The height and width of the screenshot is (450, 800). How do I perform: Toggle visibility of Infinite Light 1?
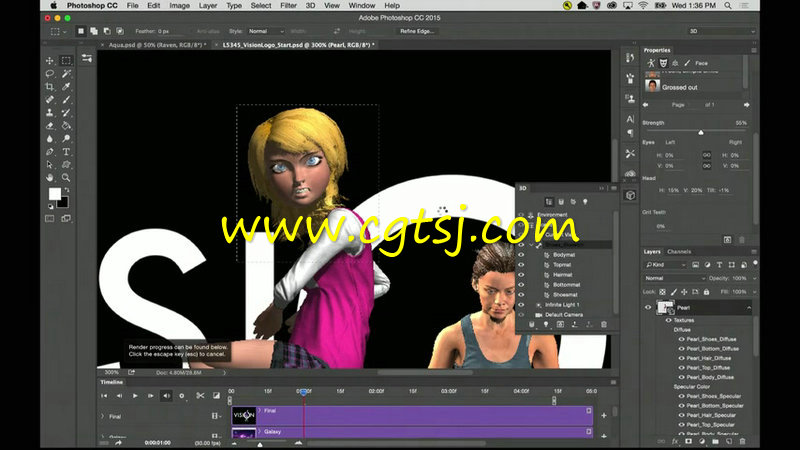point(521,305)
